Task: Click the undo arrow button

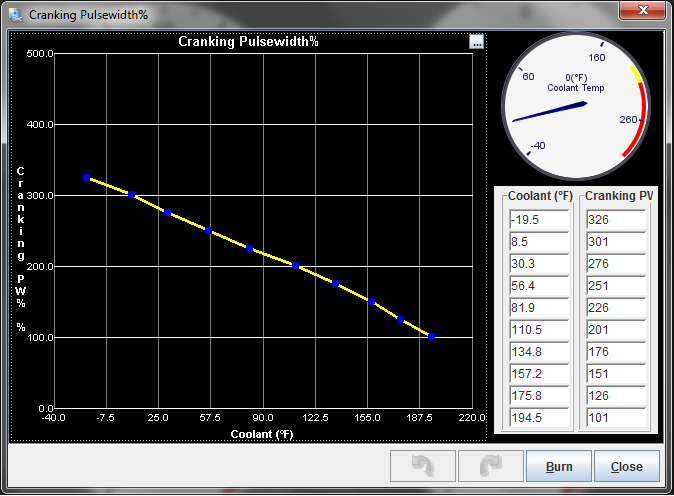Action: [x=423, y=466]
